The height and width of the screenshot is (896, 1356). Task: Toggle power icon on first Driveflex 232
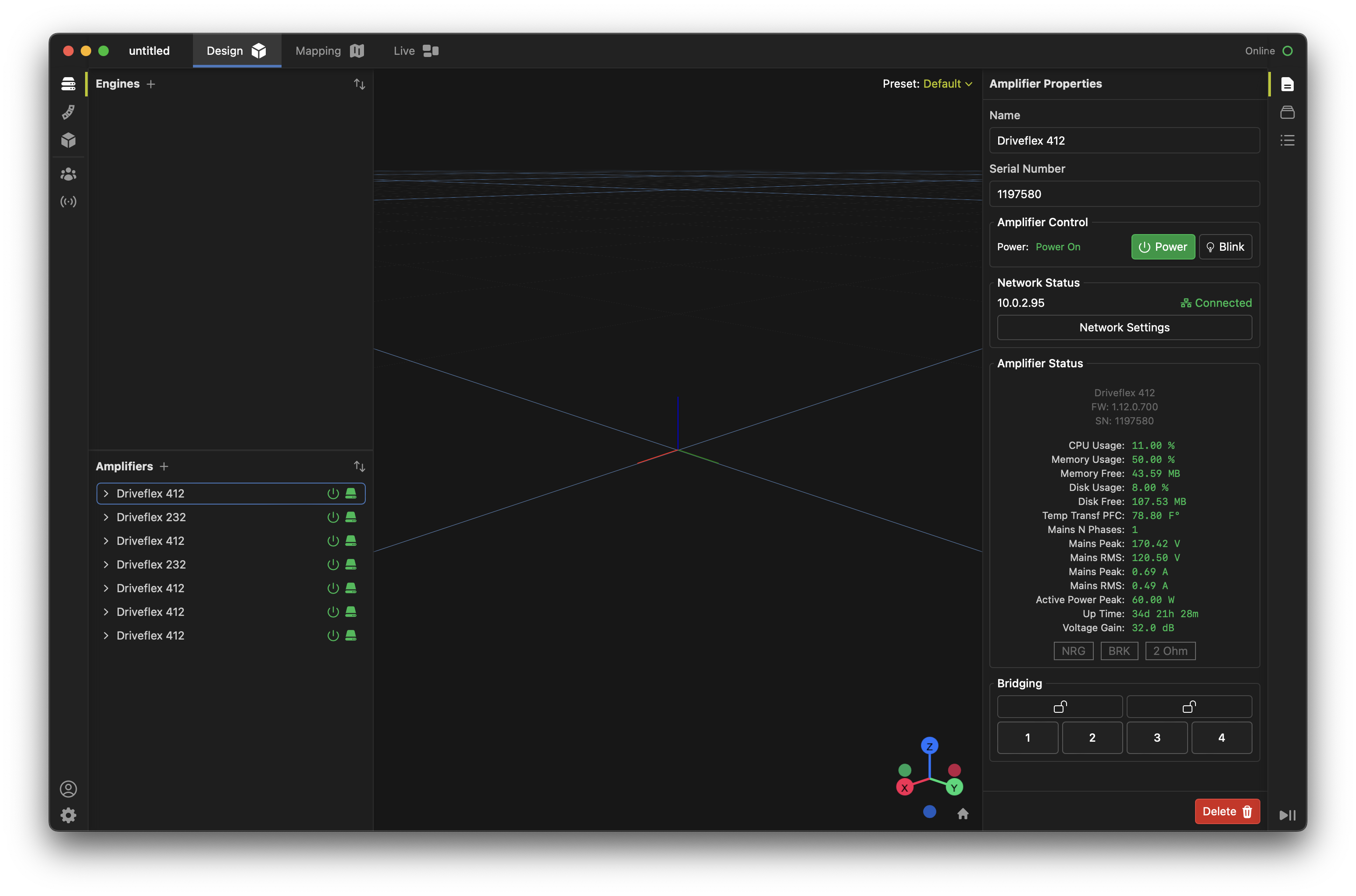click(333, 517)
